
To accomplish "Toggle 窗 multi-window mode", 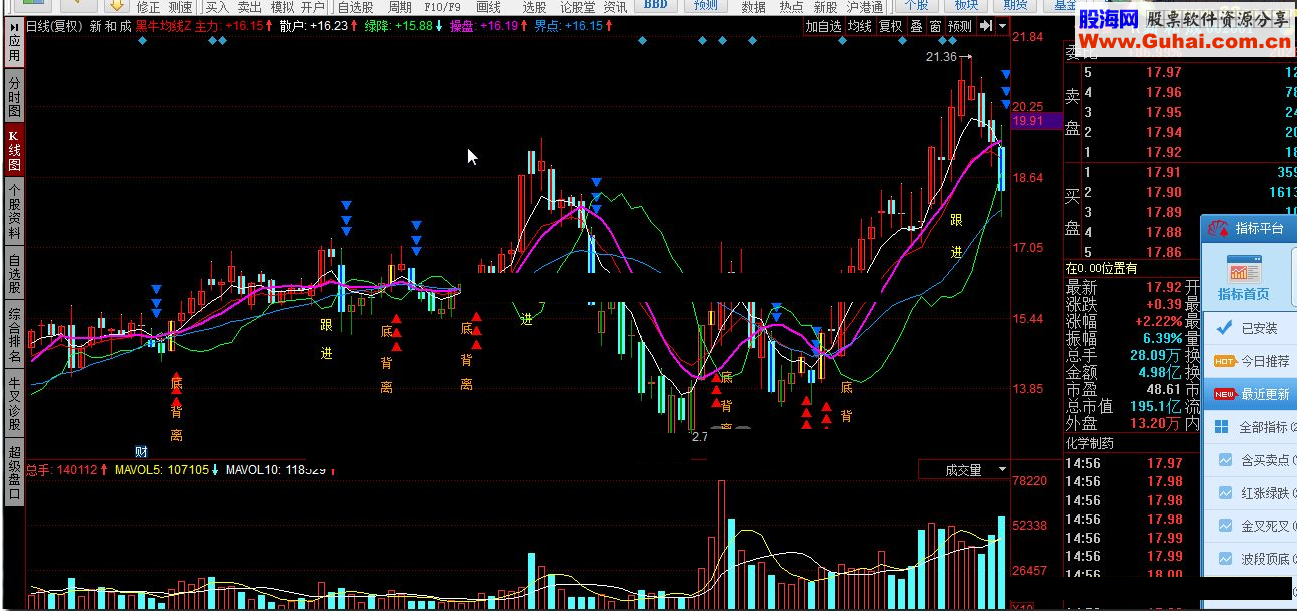I will [x=935, y=26].
